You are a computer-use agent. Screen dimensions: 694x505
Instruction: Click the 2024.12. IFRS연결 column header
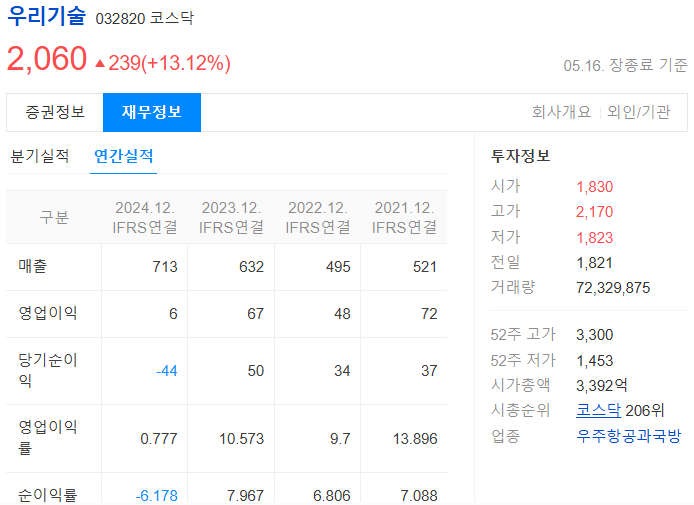[145, 217]
